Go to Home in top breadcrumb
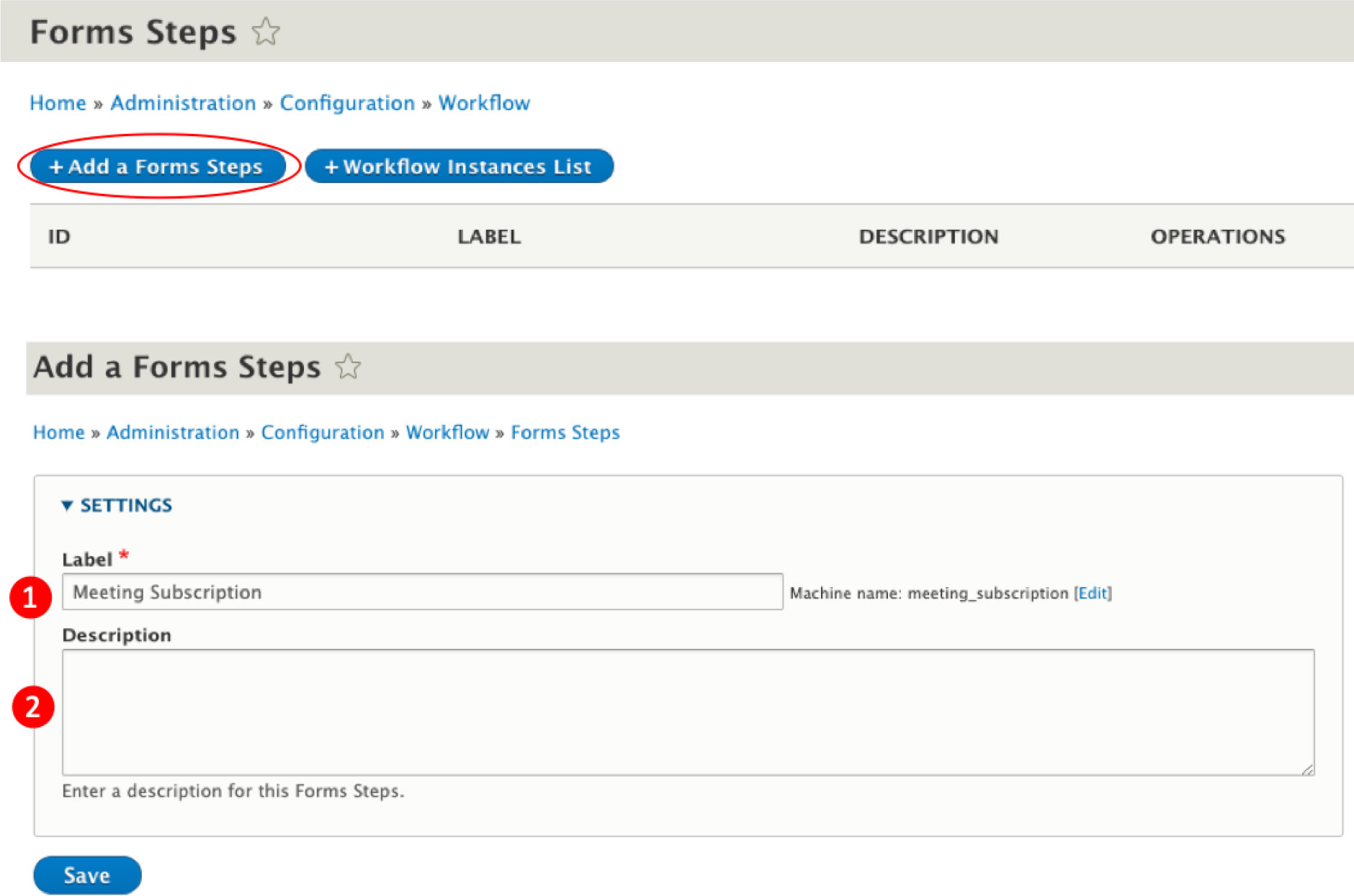The width and height of the screenshot is (1354, 896). (58, 103)
